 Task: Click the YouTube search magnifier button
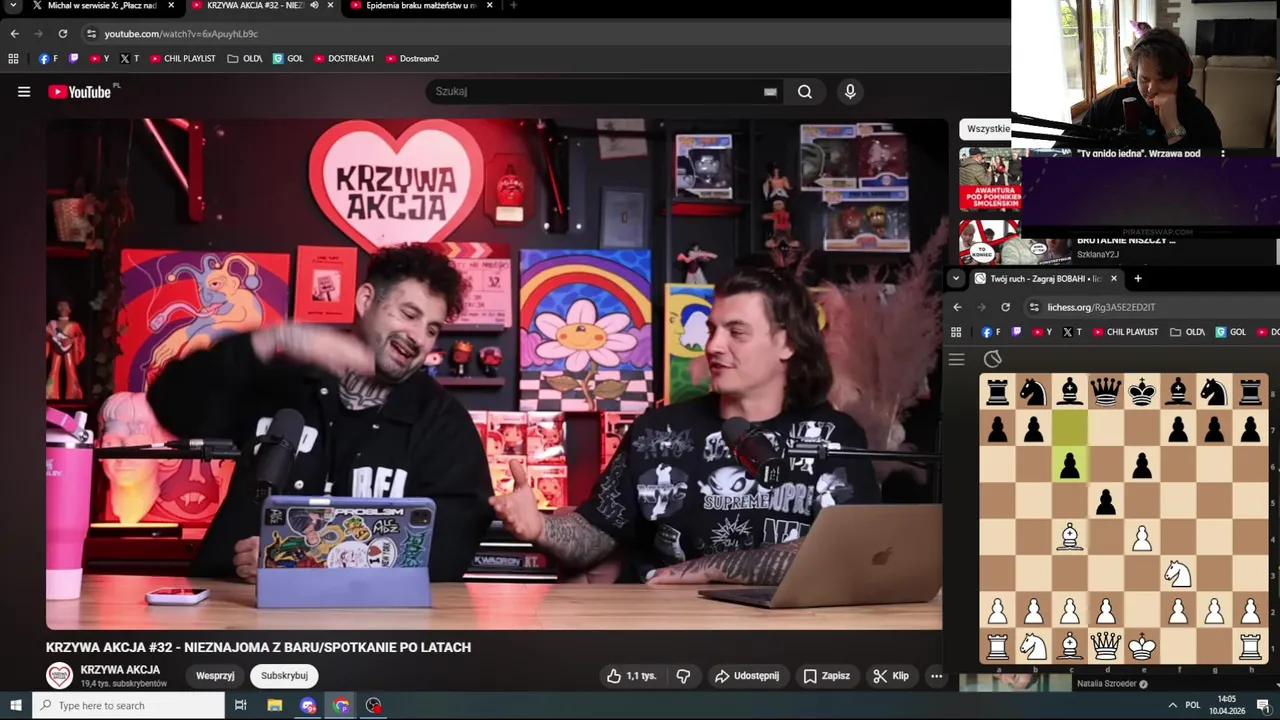coord(805,92)
